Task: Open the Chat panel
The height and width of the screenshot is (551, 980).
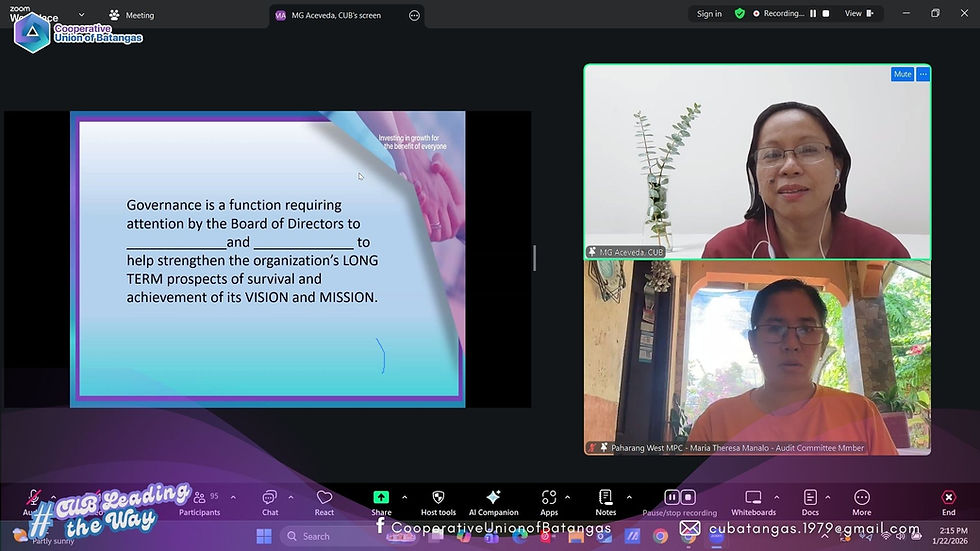Action: click(270, 503)
